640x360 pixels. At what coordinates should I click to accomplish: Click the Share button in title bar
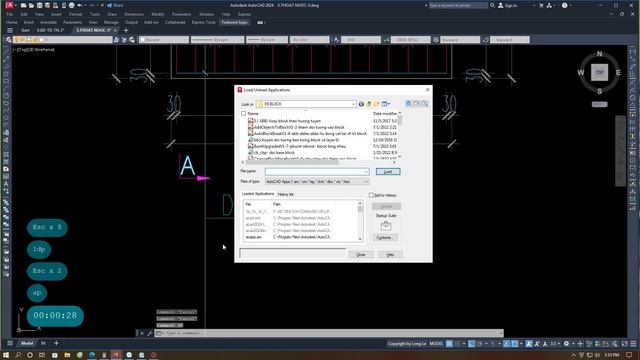[x=115, y=5]
